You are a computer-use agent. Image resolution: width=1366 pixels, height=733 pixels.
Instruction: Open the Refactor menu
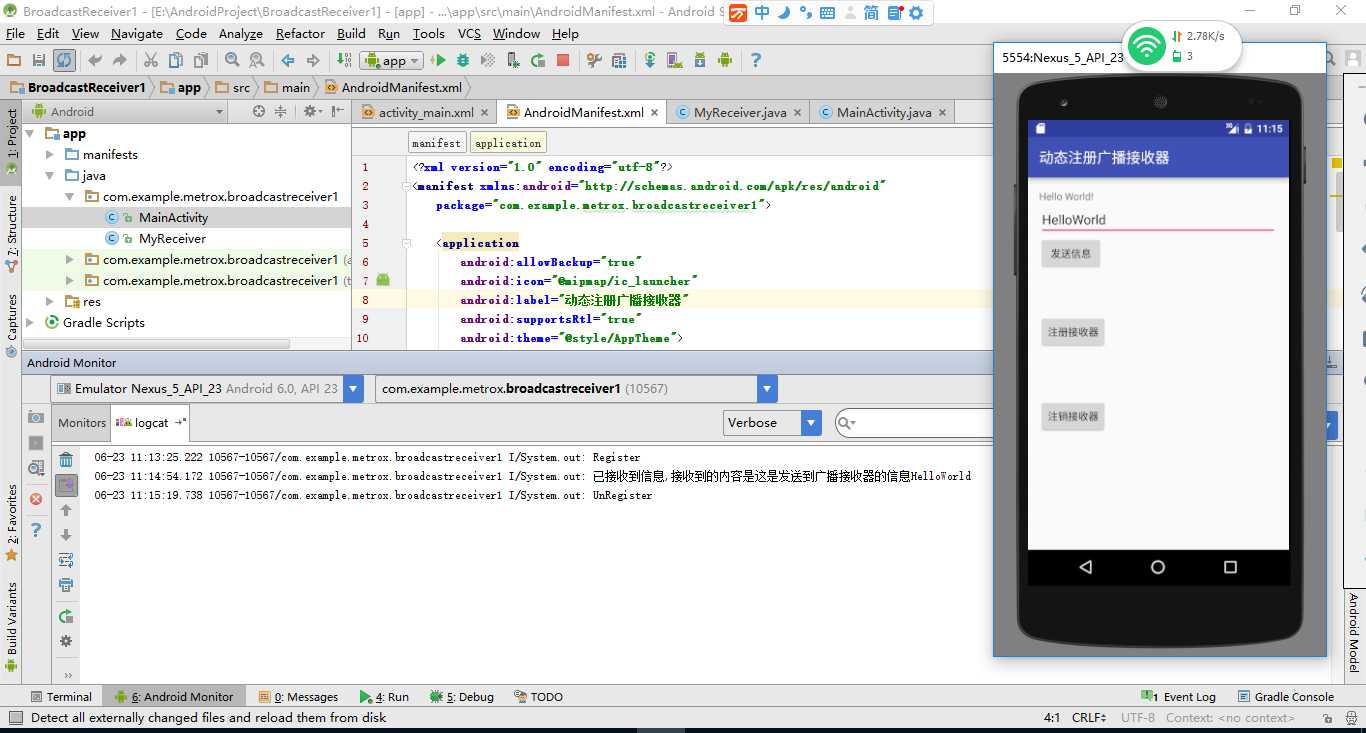point(300,33)
